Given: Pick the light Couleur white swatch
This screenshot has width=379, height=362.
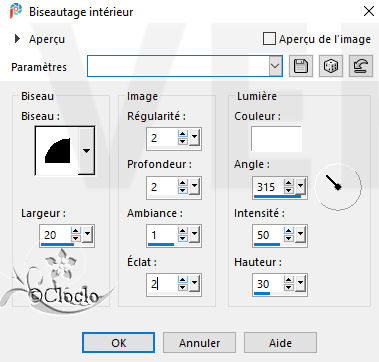Looking at the screenshot, I should coord(276,139).
